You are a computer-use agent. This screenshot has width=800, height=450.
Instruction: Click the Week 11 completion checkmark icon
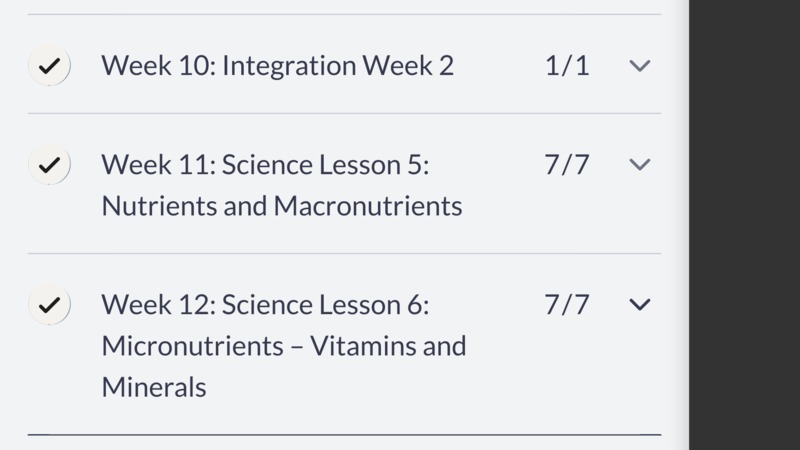point(49,164)
